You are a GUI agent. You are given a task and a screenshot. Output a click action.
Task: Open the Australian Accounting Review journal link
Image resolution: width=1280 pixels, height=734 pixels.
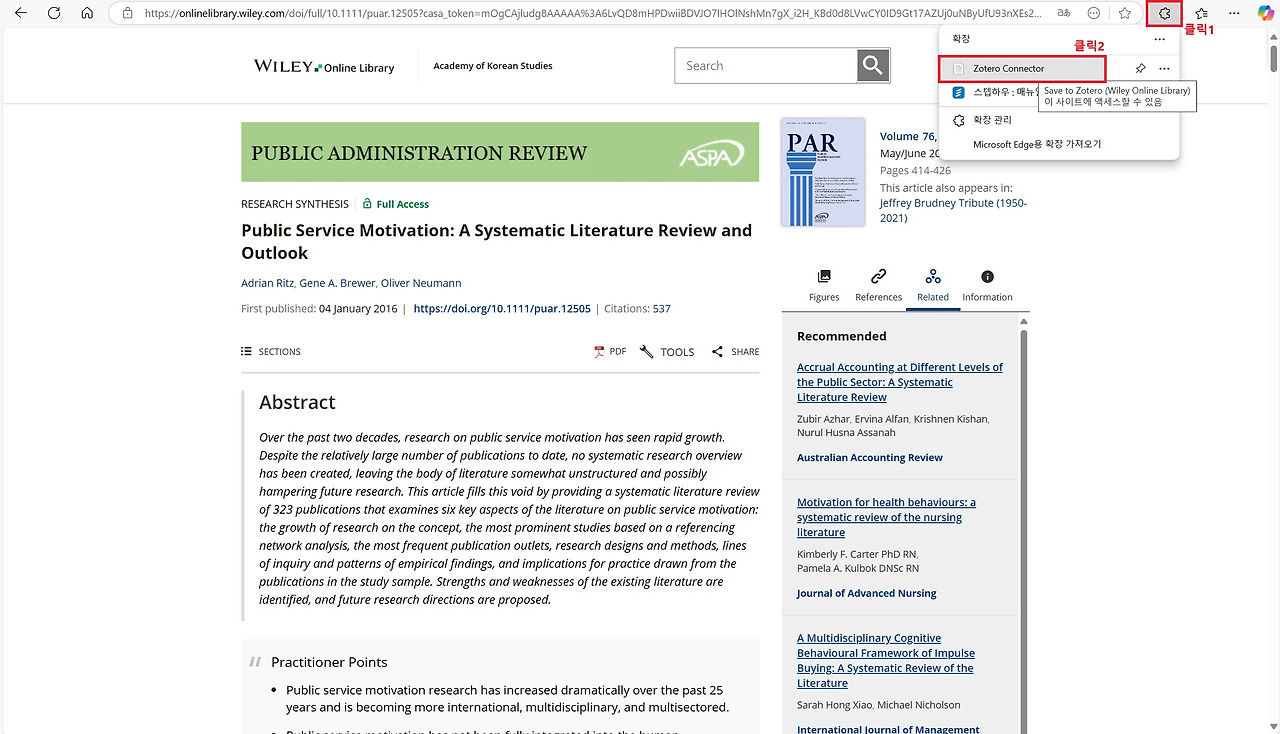(x=870, y=458)
